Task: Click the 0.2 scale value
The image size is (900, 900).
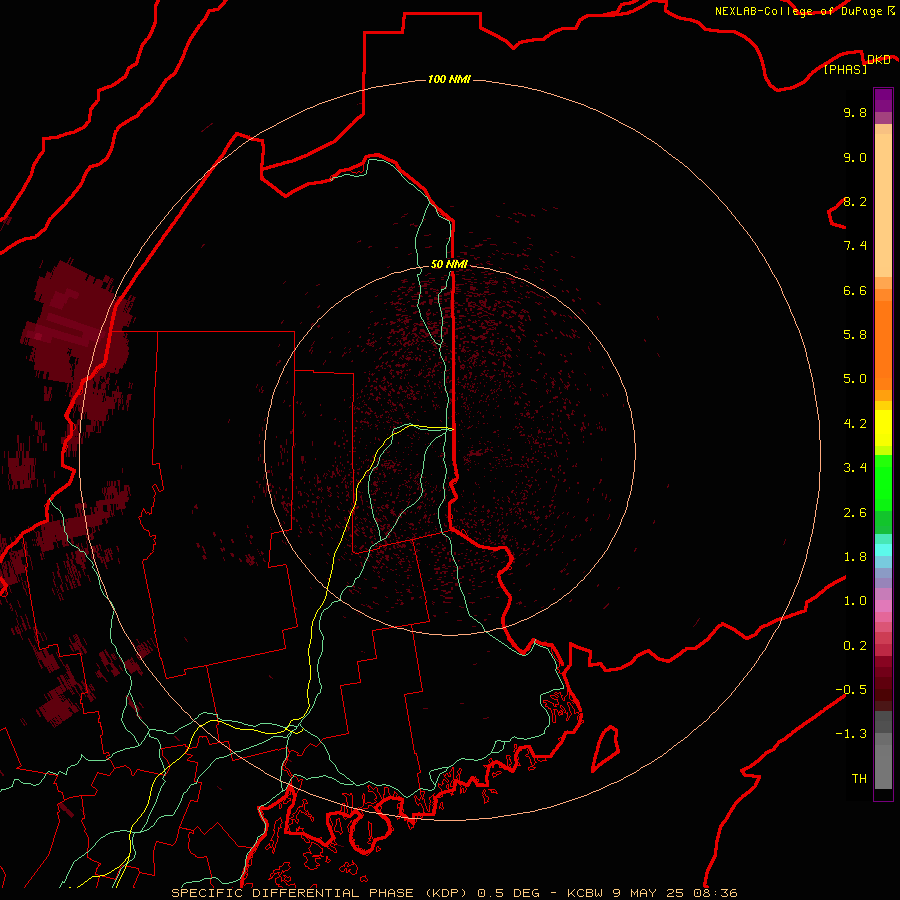Action: (855, 646)
